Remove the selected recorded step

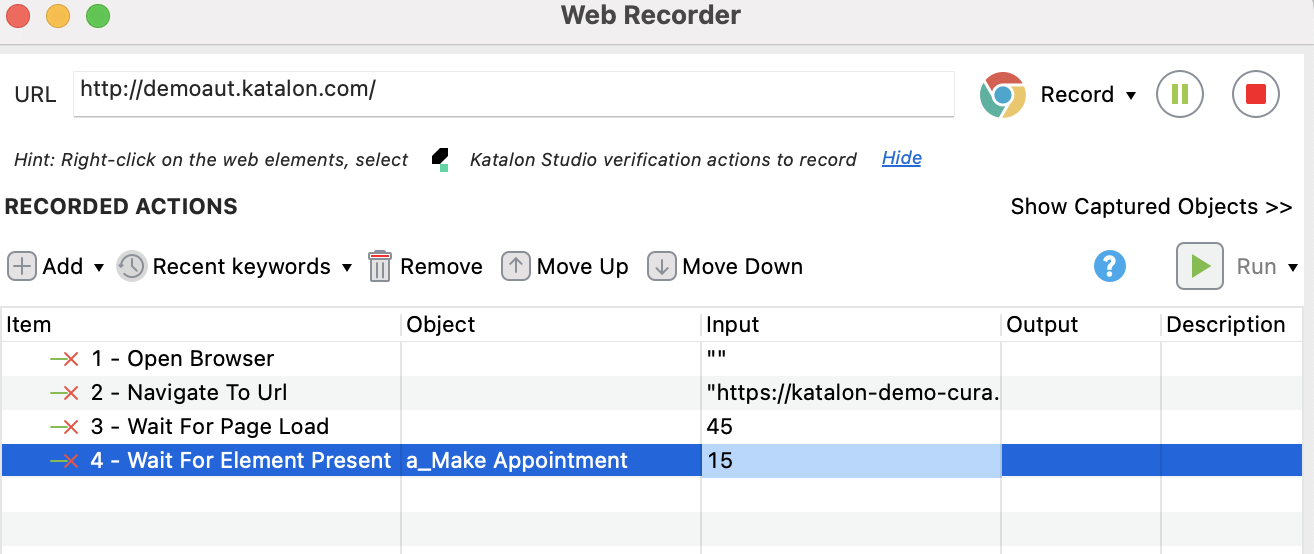point(426,267)
